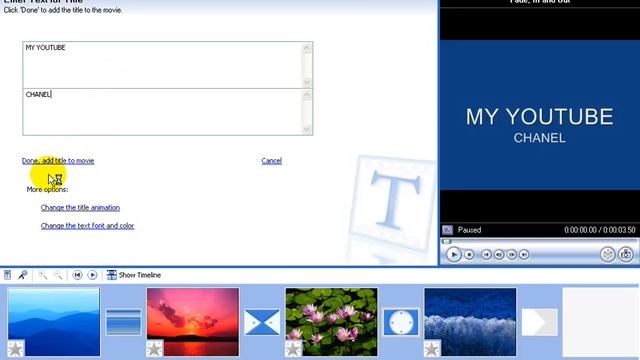Select the striped bars transition after the mountains clip
This screenshot has width=640, height=360.
coord(123,322)
